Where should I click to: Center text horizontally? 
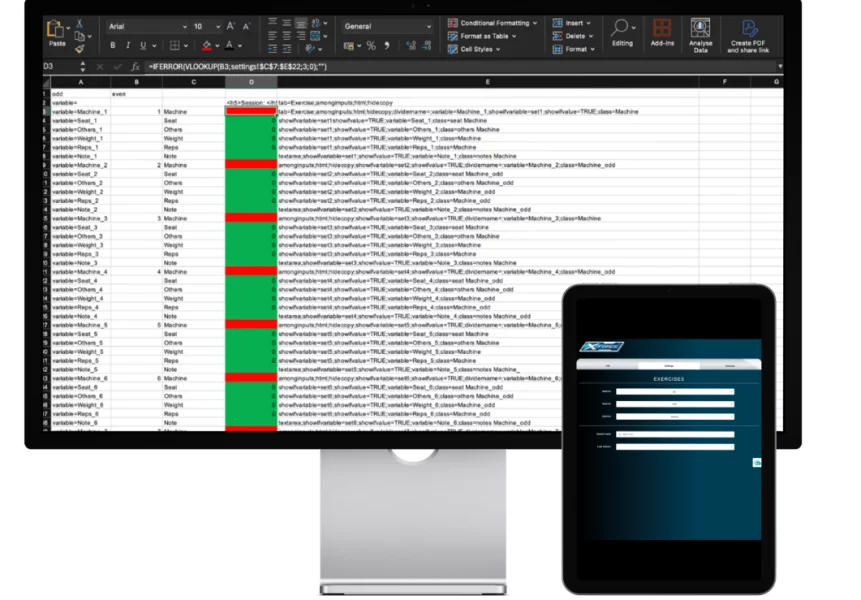point(287,36)
